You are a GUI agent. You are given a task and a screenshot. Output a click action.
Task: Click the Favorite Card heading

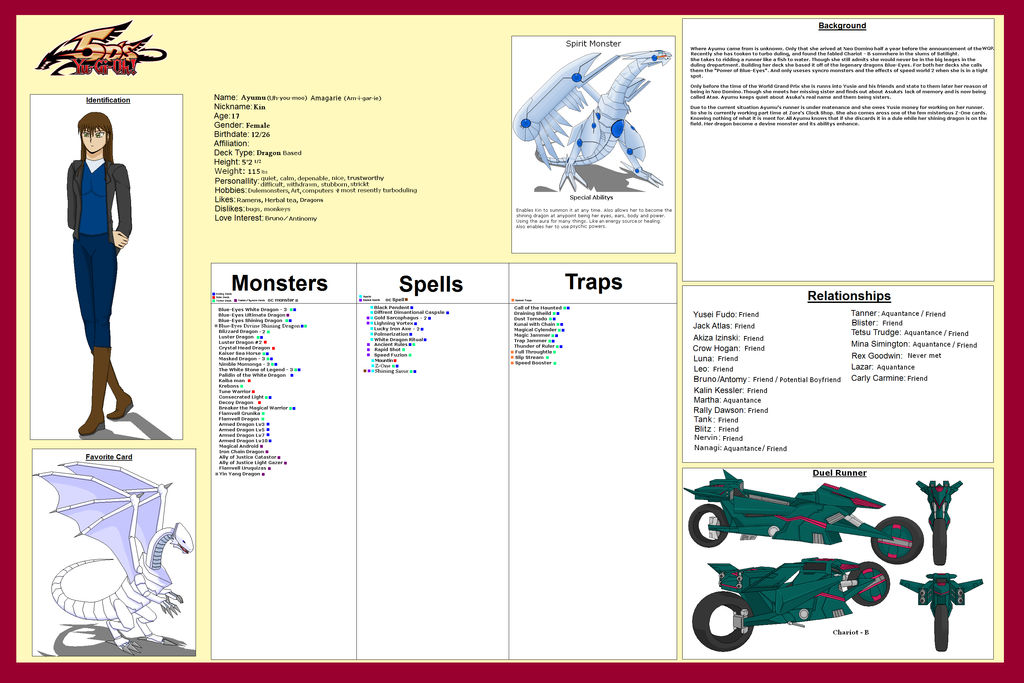tap(109, 457)
